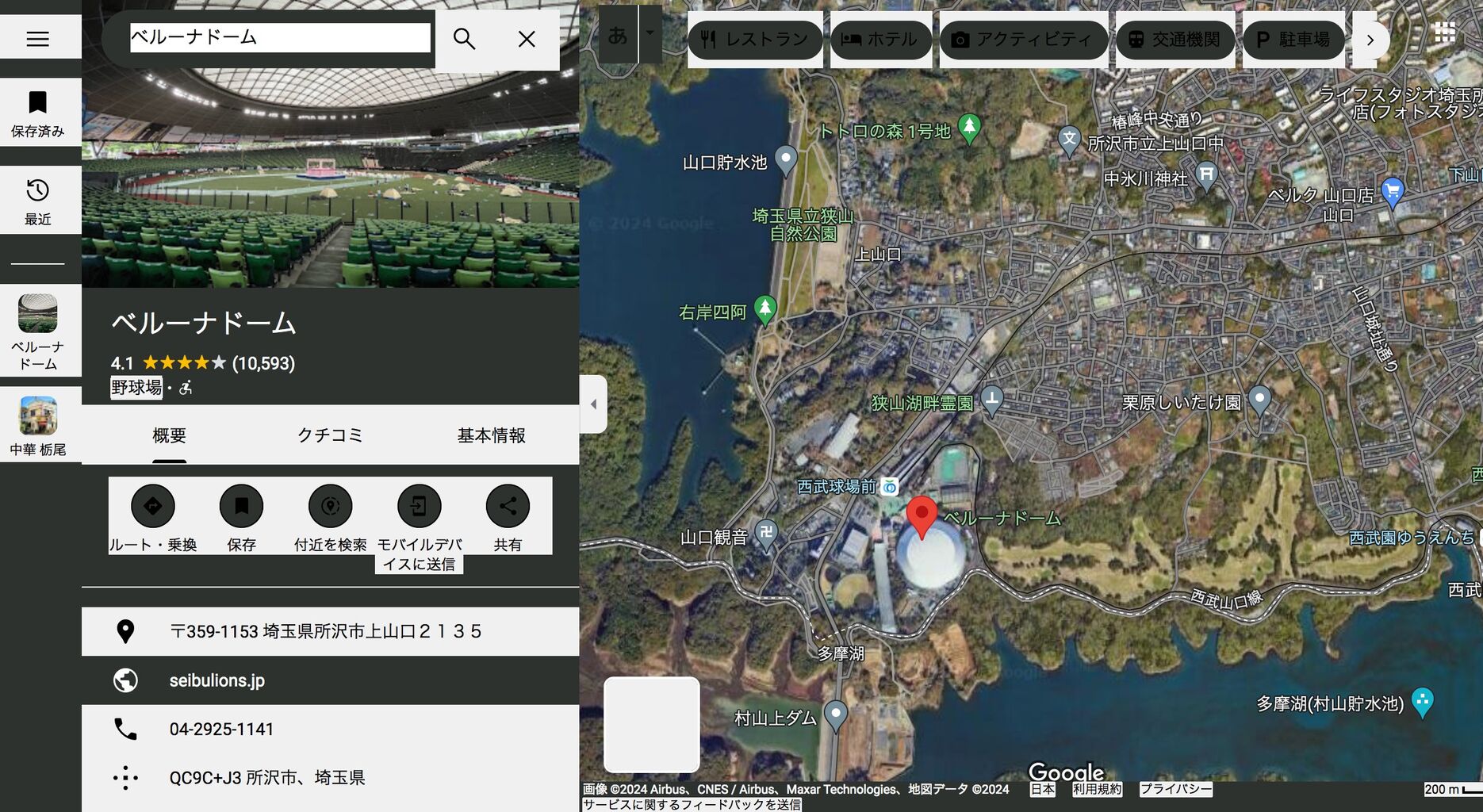This screenshot has height=812, width=1483.
Task: Click the Directions (ルート・乗換) icon
Action: click(x=153, y=506)
